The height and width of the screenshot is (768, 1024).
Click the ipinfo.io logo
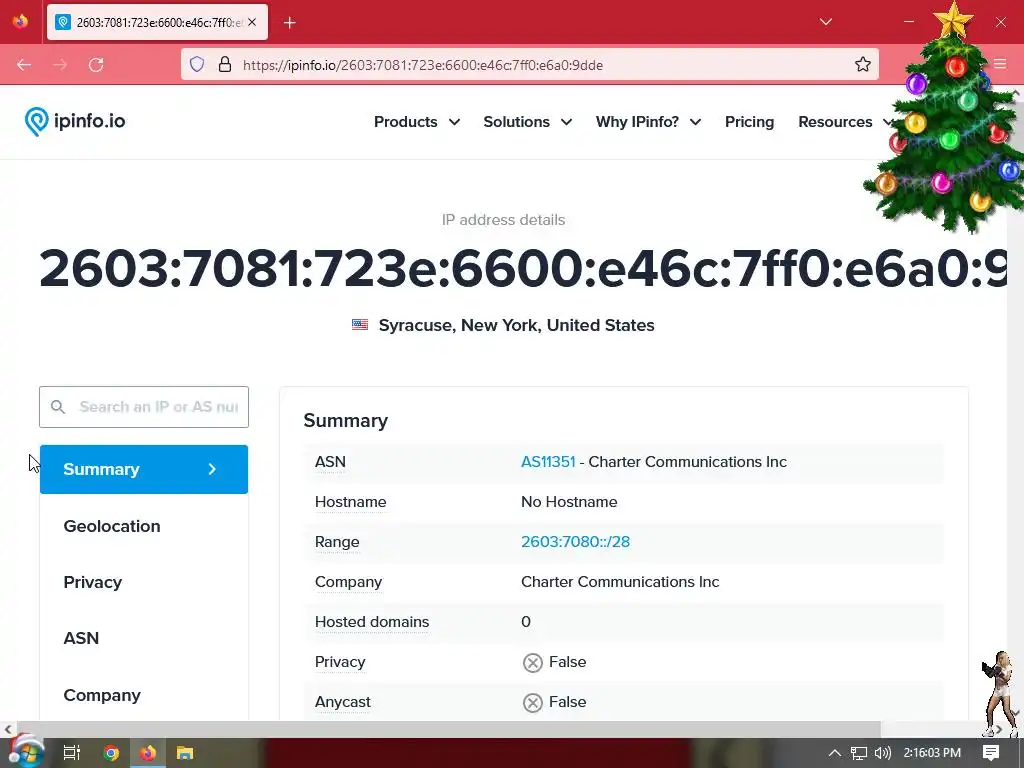(74, 121)
